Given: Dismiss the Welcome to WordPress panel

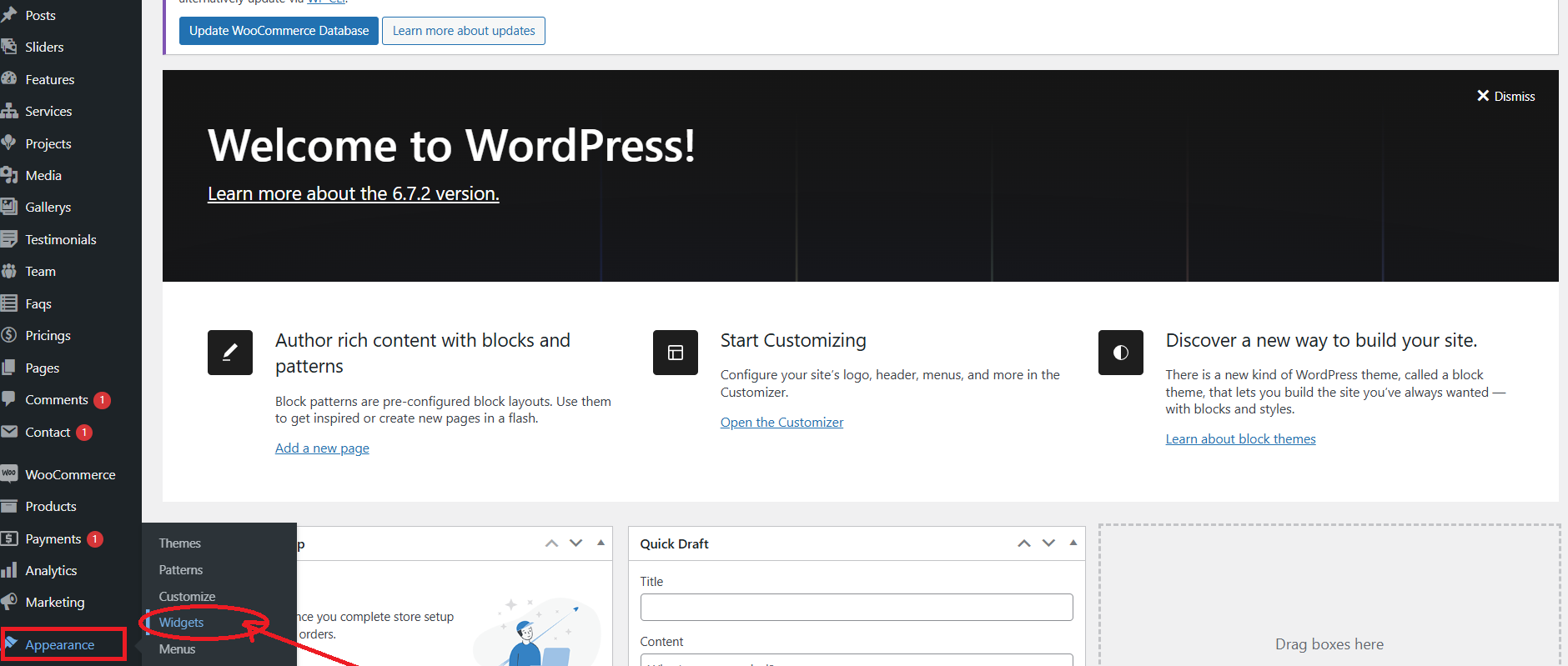Looking at the screenshot, I should 1505,96.
